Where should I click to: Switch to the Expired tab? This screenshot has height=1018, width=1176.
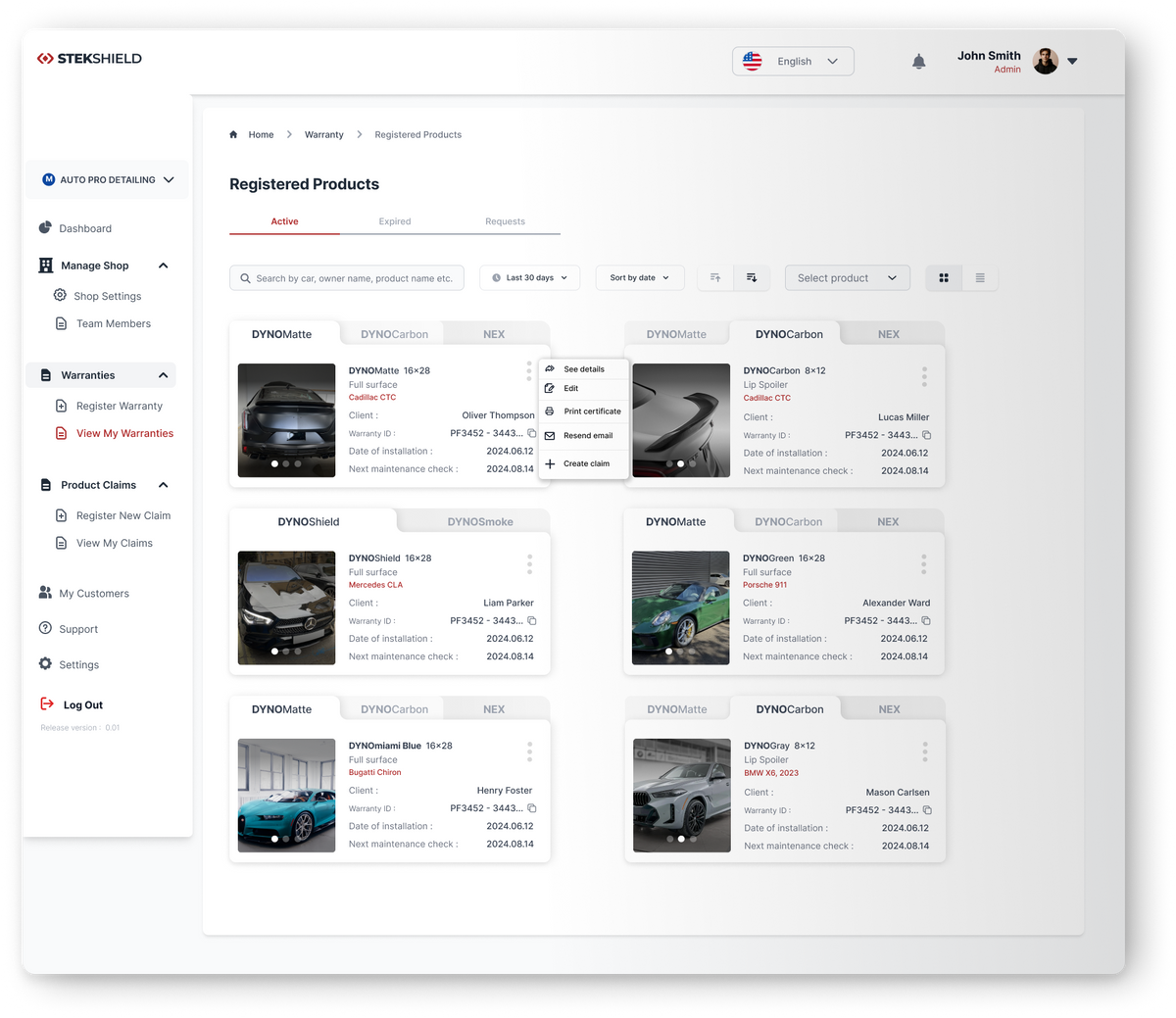pyautogui.click(x=395, y=221)
